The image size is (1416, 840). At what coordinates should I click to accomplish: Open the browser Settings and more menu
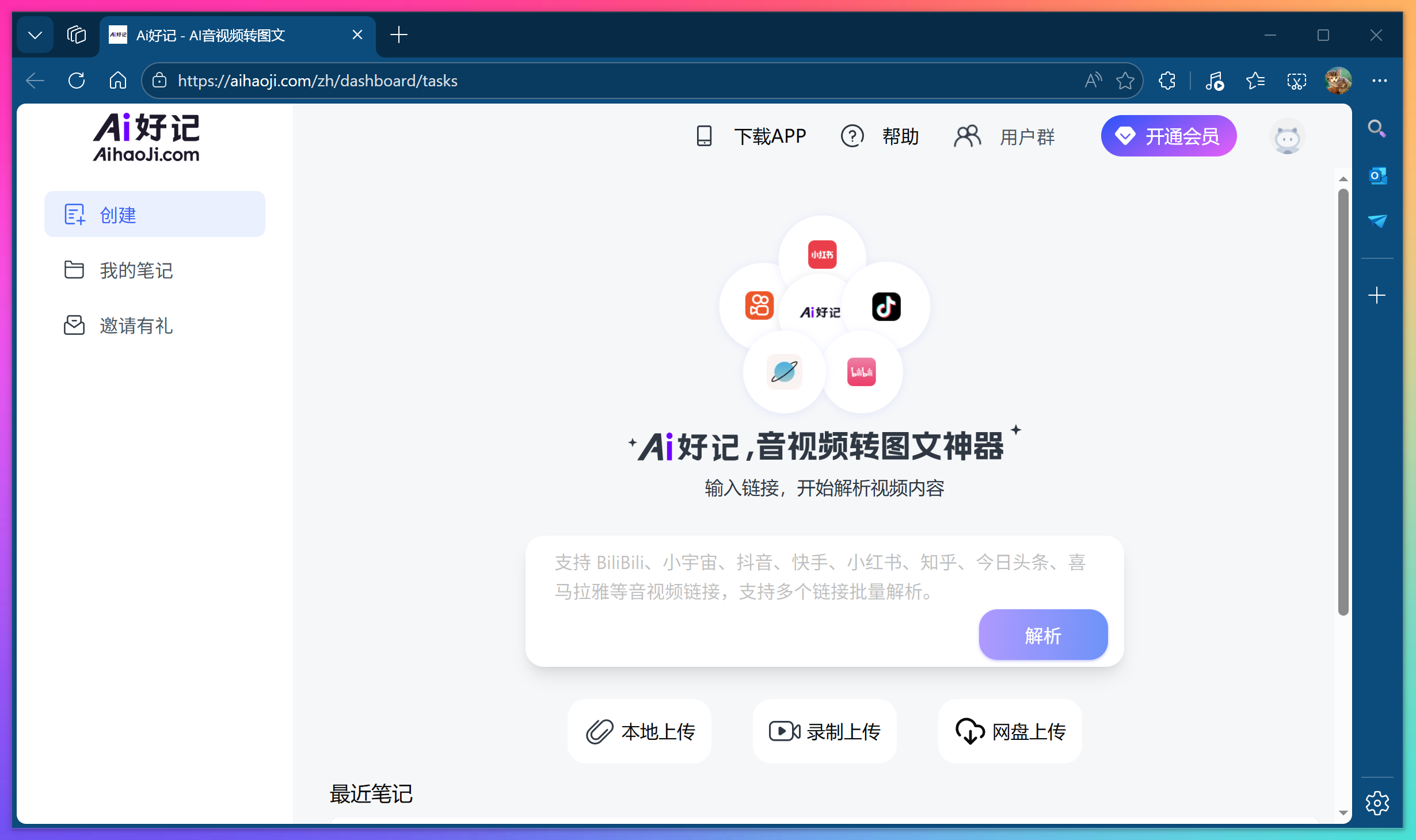1380,81
